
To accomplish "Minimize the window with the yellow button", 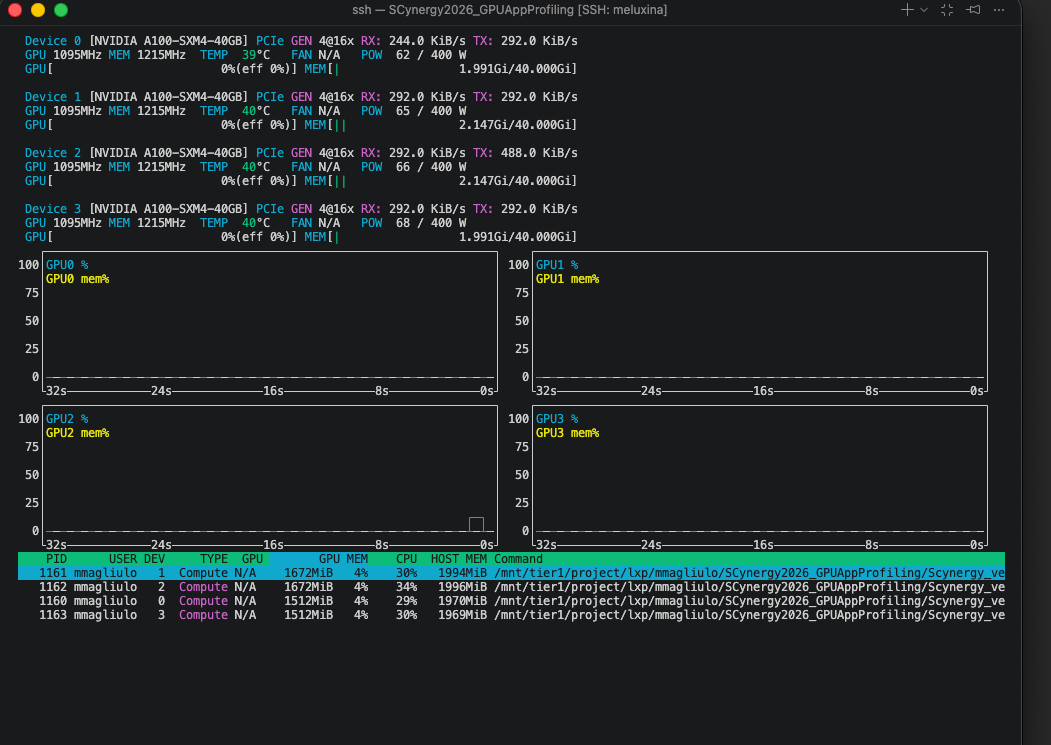I will [x=38, y=10].
